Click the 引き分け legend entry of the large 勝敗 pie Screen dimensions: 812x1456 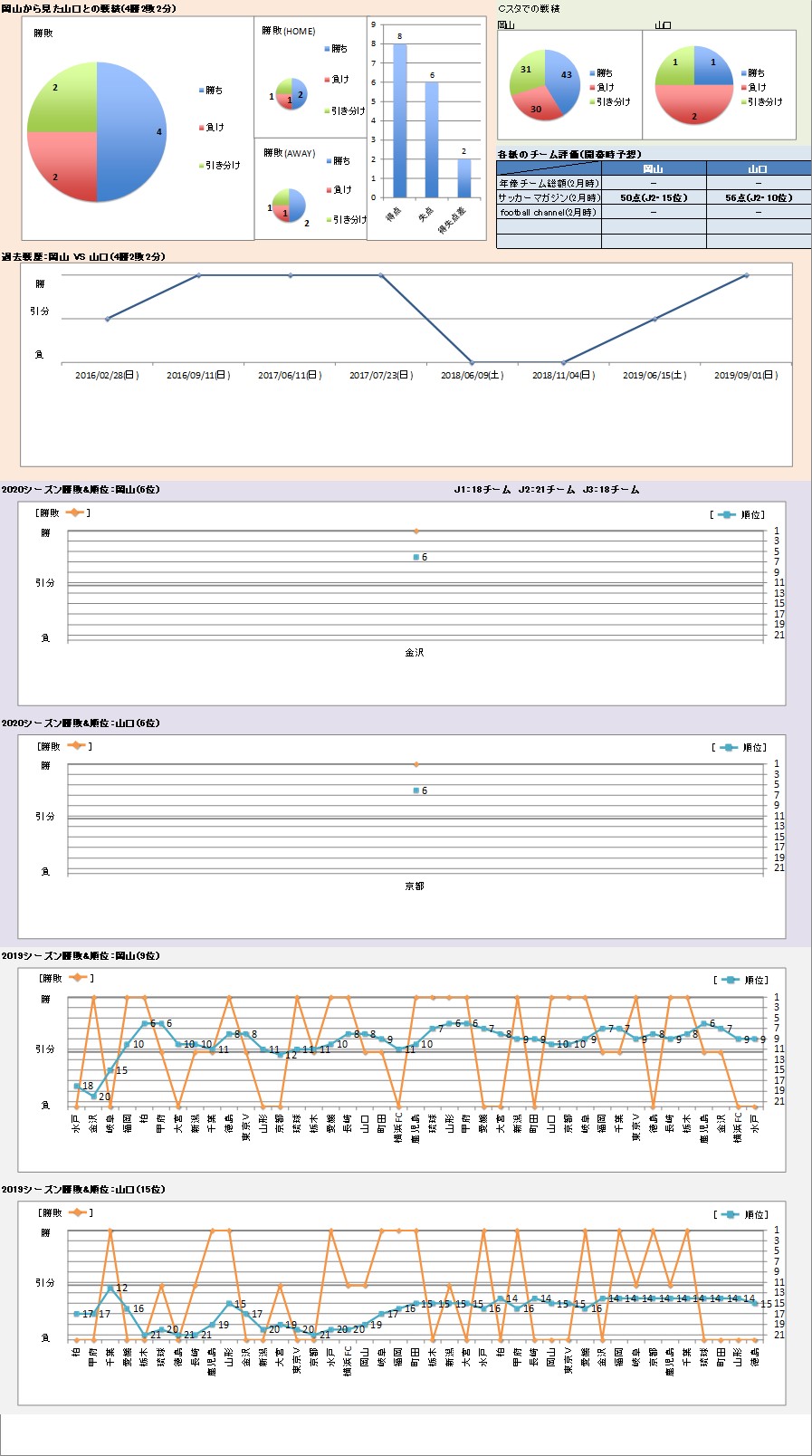point(220,166)
